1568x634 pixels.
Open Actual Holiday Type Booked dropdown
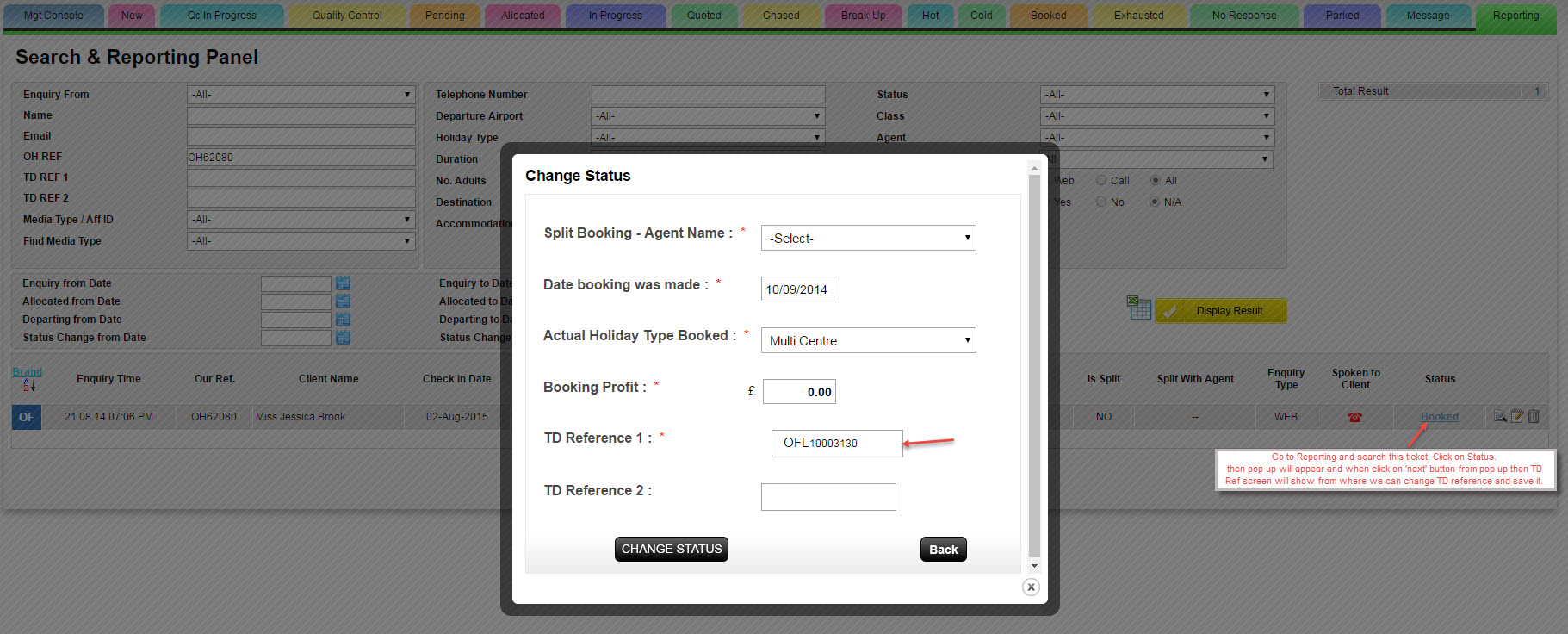(868, 340)
